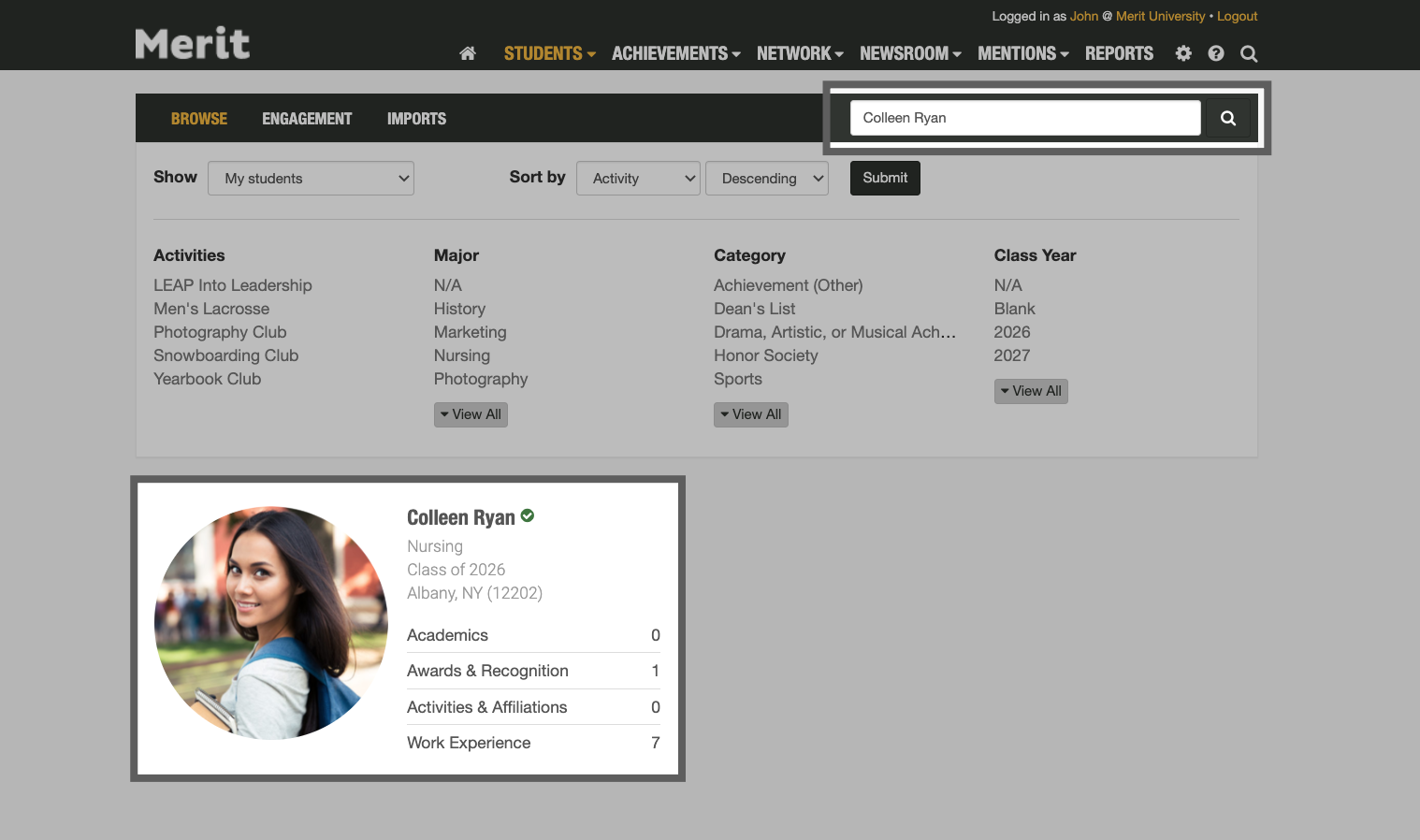This screenshot has height=840, width=1420.
Task: Click the search magnifier in the top navbar
Action: click(1248, 53)
